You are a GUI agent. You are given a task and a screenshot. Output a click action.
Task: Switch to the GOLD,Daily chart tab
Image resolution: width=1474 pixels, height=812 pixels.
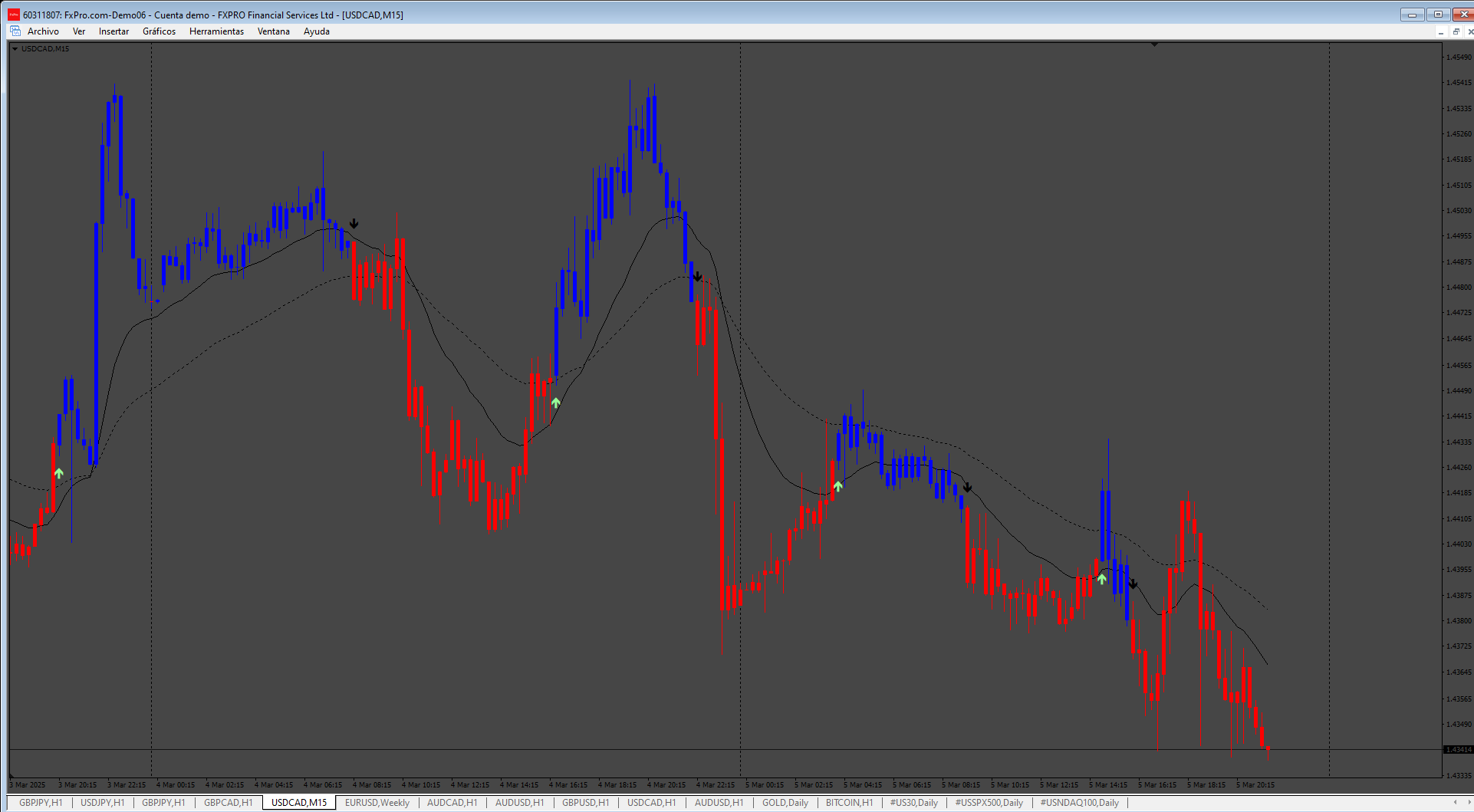coord(785,803)
